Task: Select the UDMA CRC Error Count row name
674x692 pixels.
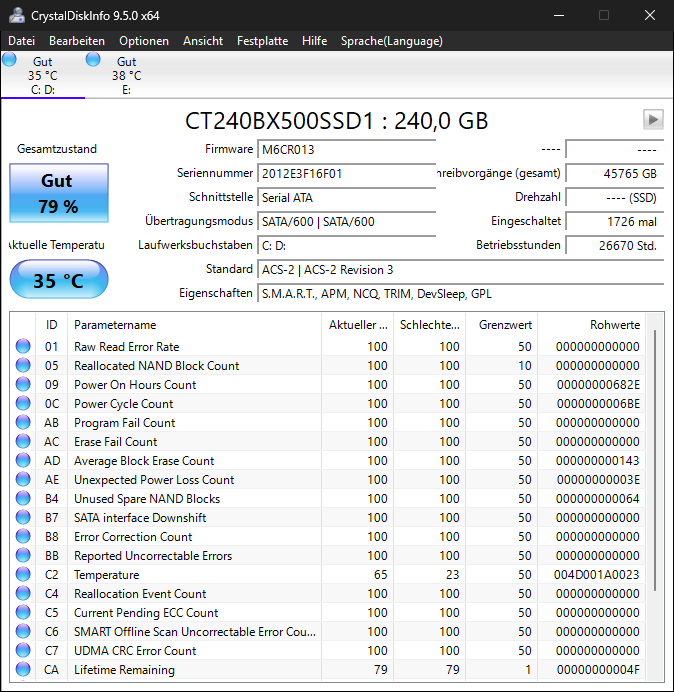Action: click(x=135, y=651)
